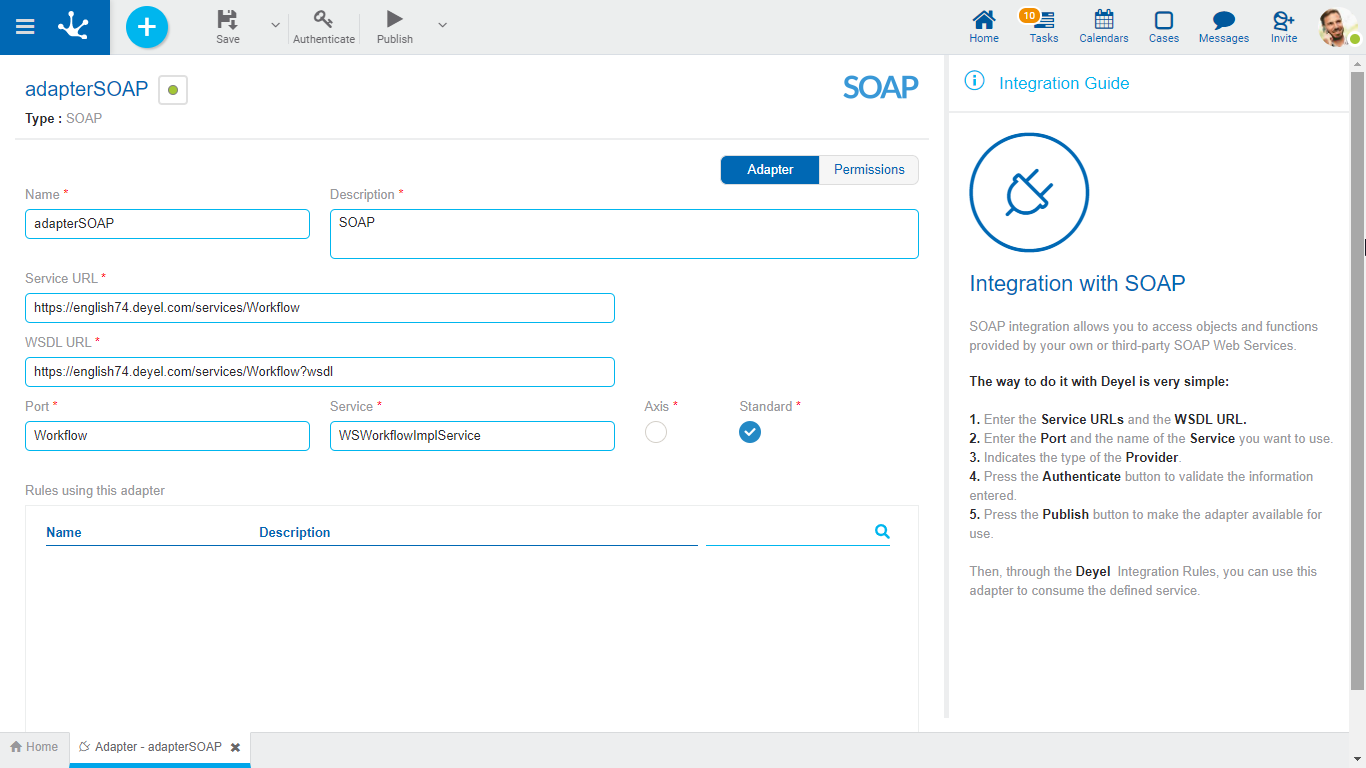Image resolution: width=1366 pixels, height=768 pixels.
Task: Close the Adapter - adapterSOAP tab
Action: (235, 747)
